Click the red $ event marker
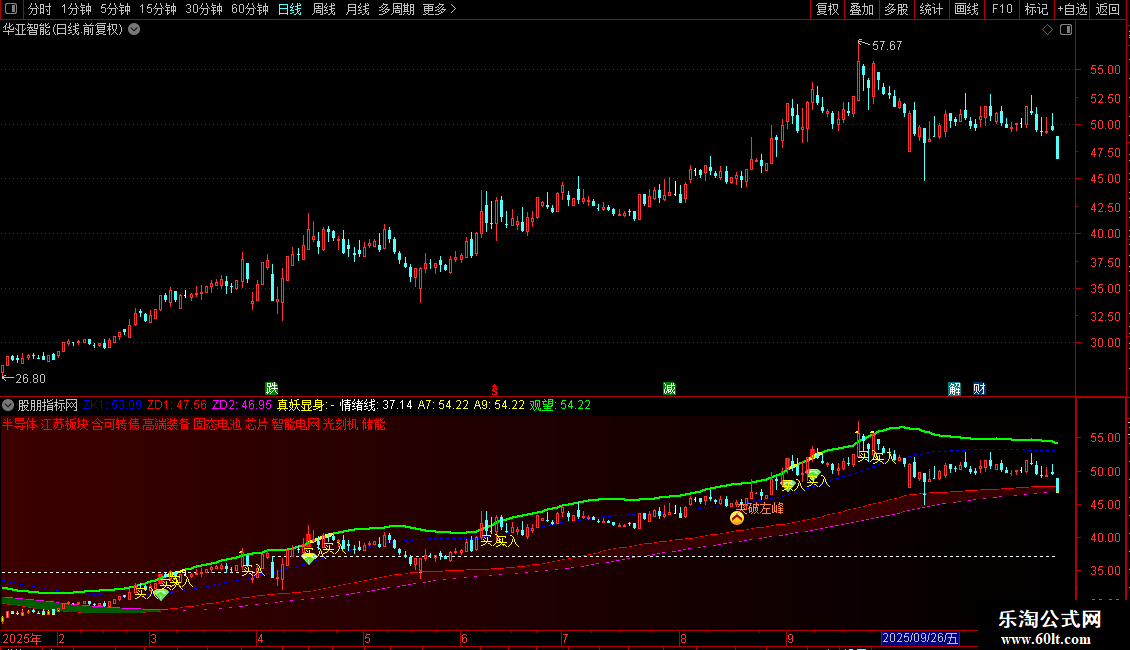Image resolution: width=1130 pixels, height=650 pixels. (494, 389)
